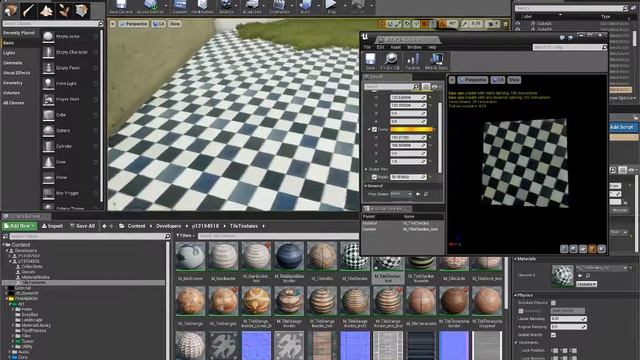Click the Add New button
This screenshot has height=360, width=640.
[x=19, y=226]
